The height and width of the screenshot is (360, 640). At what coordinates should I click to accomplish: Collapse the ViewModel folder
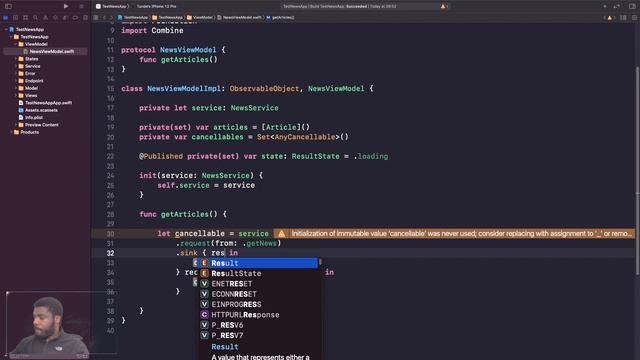16,44
